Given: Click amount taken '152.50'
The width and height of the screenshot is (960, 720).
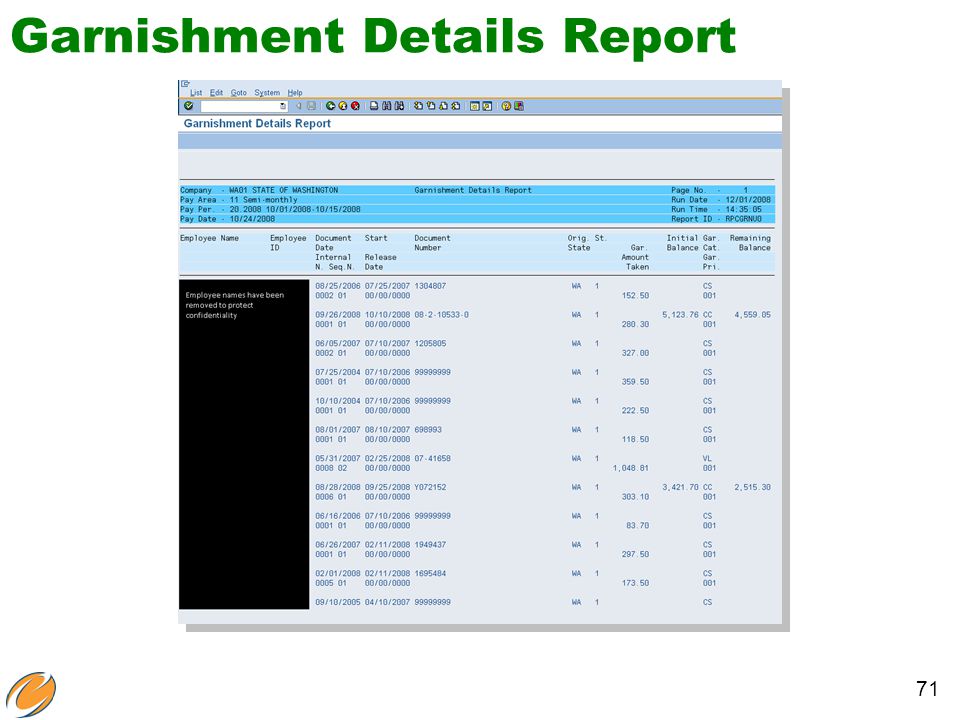Looking at the screenshot, I should (x=635, y=295).
